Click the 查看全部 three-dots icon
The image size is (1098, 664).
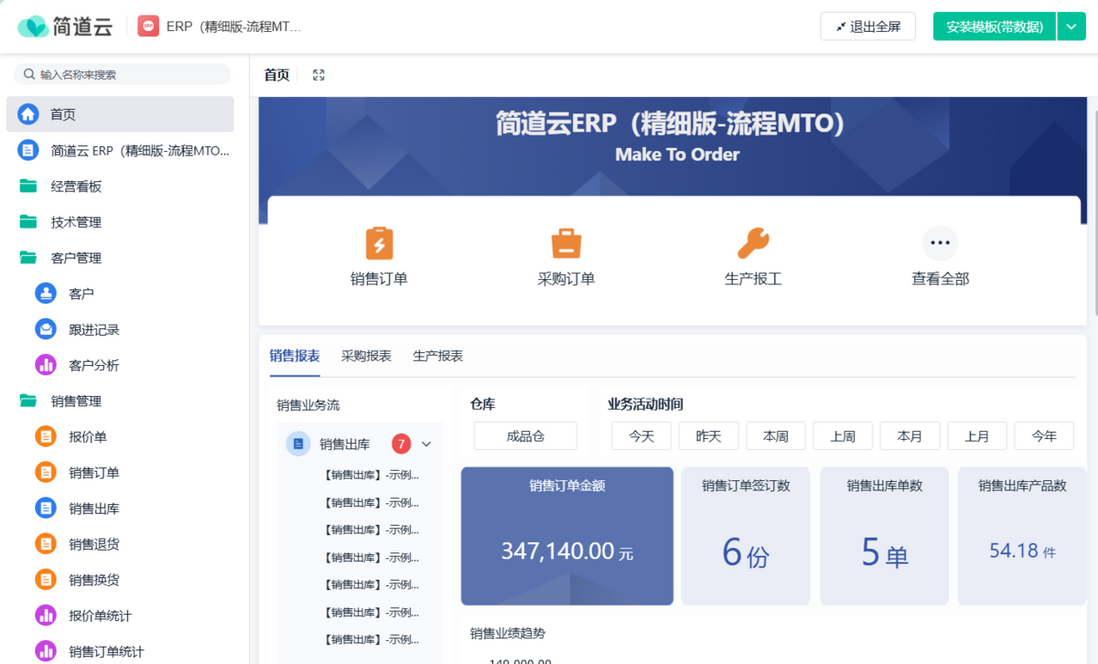940,243
